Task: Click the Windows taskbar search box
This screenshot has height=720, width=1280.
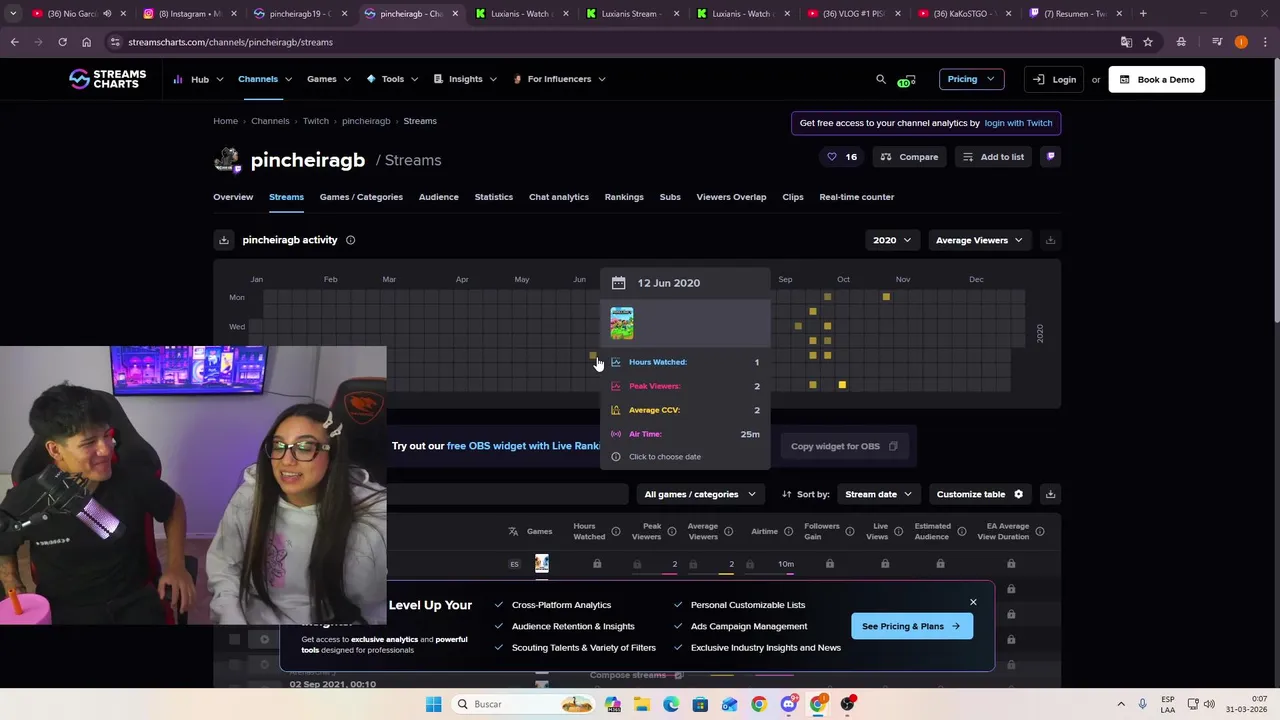Action: 523,704
